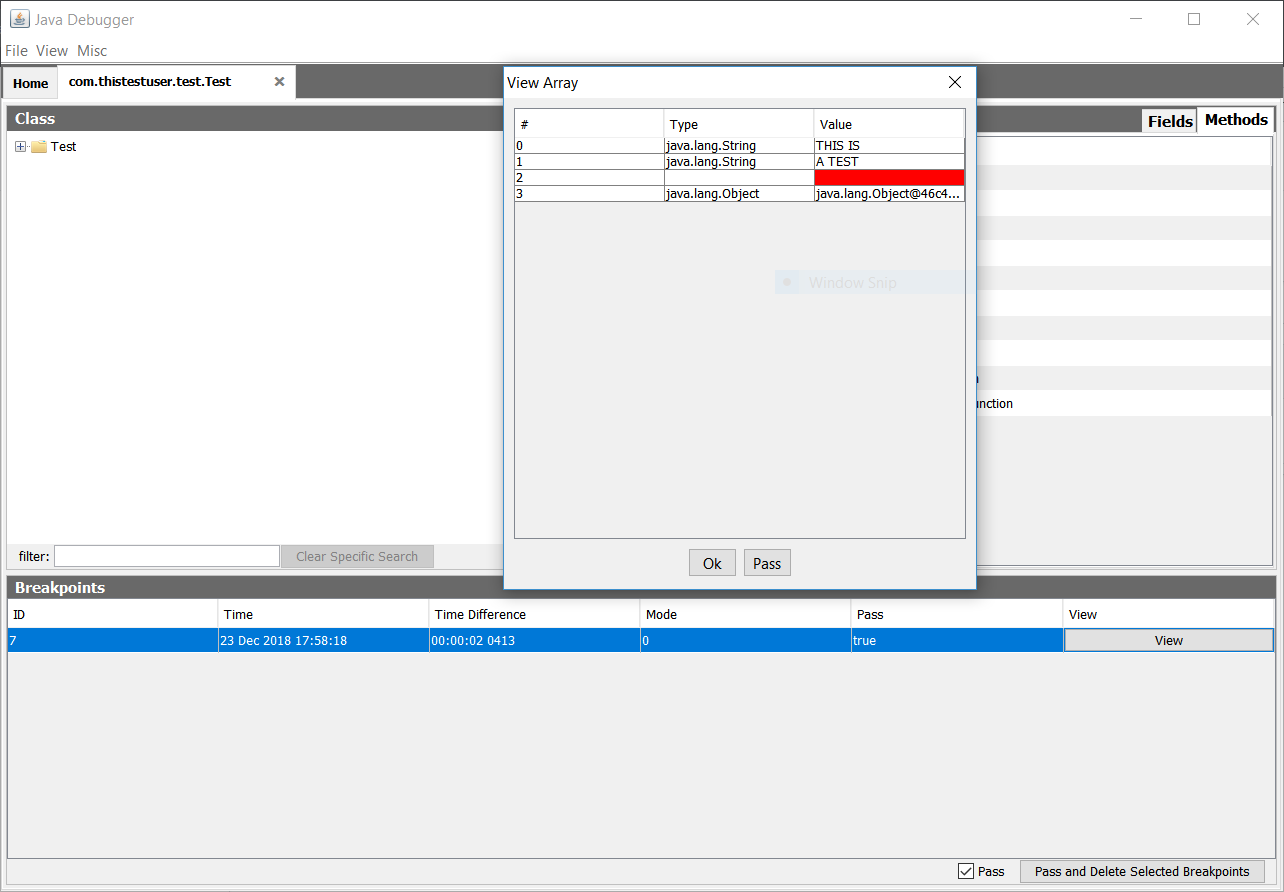Viewport: 1284px width, 892px height.
Task: Select the java.lang.Object@46c4 value cell
Action: pos(889,194)
